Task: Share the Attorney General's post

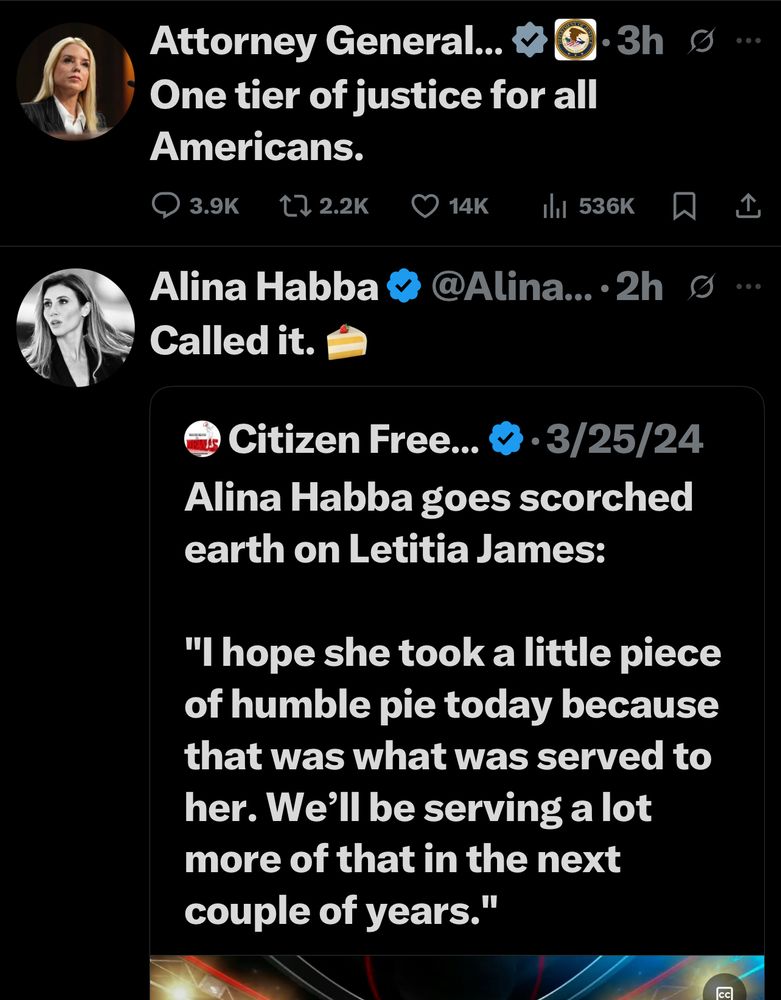Action: tap(746, 205)
